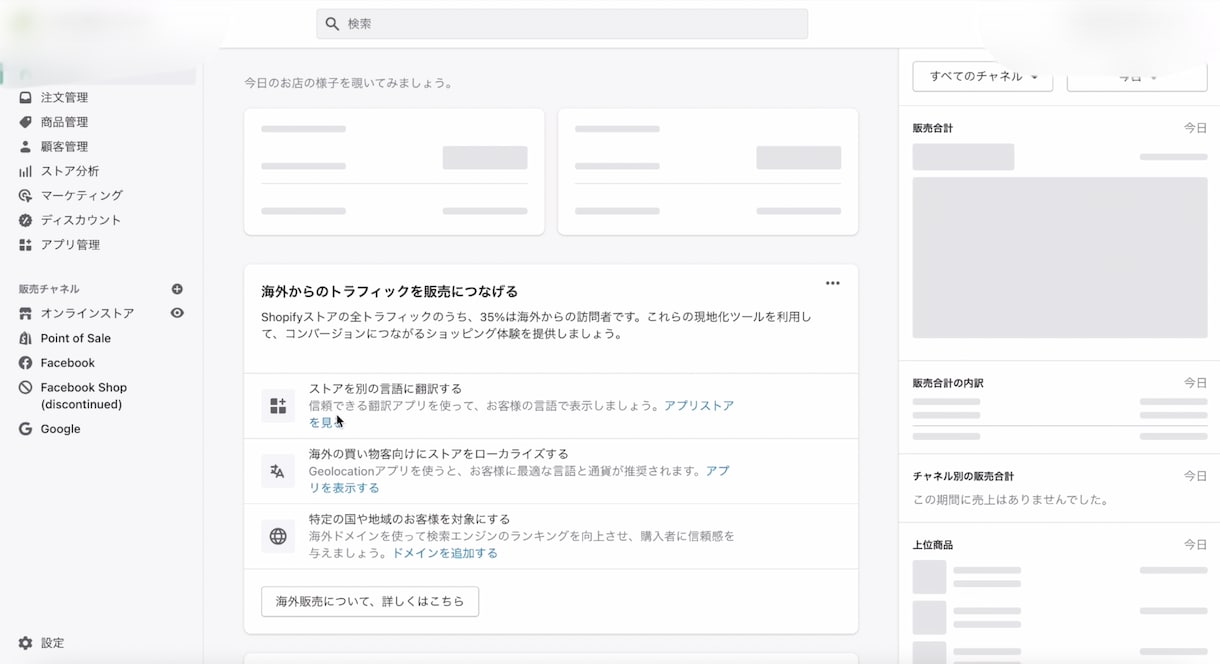The image size is (1220, 664).
Task: Click この期間に売上はありませんでした text
Action: pyautogui.click(x=1011, y=499)
